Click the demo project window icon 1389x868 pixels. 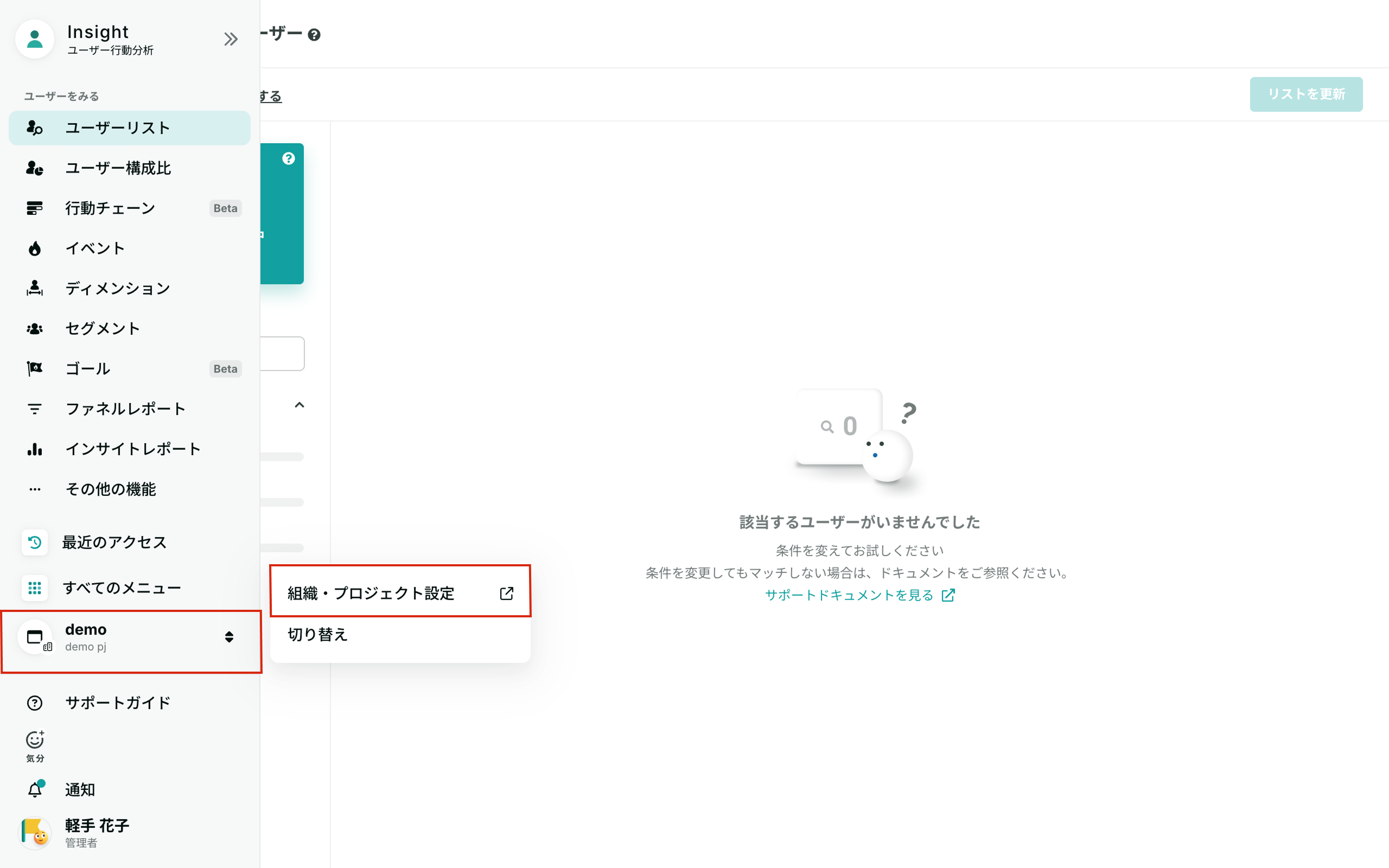coord(36,637)
